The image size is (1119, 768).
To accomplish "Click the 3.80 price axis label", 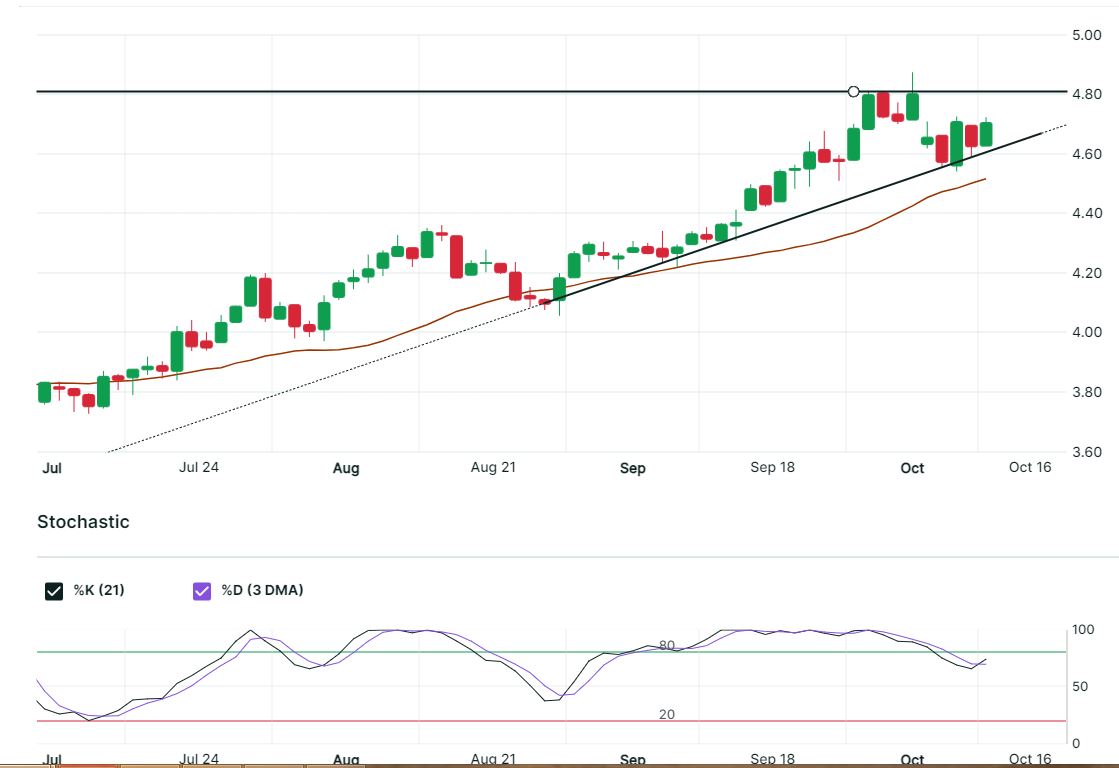I will pos(1086,393).
